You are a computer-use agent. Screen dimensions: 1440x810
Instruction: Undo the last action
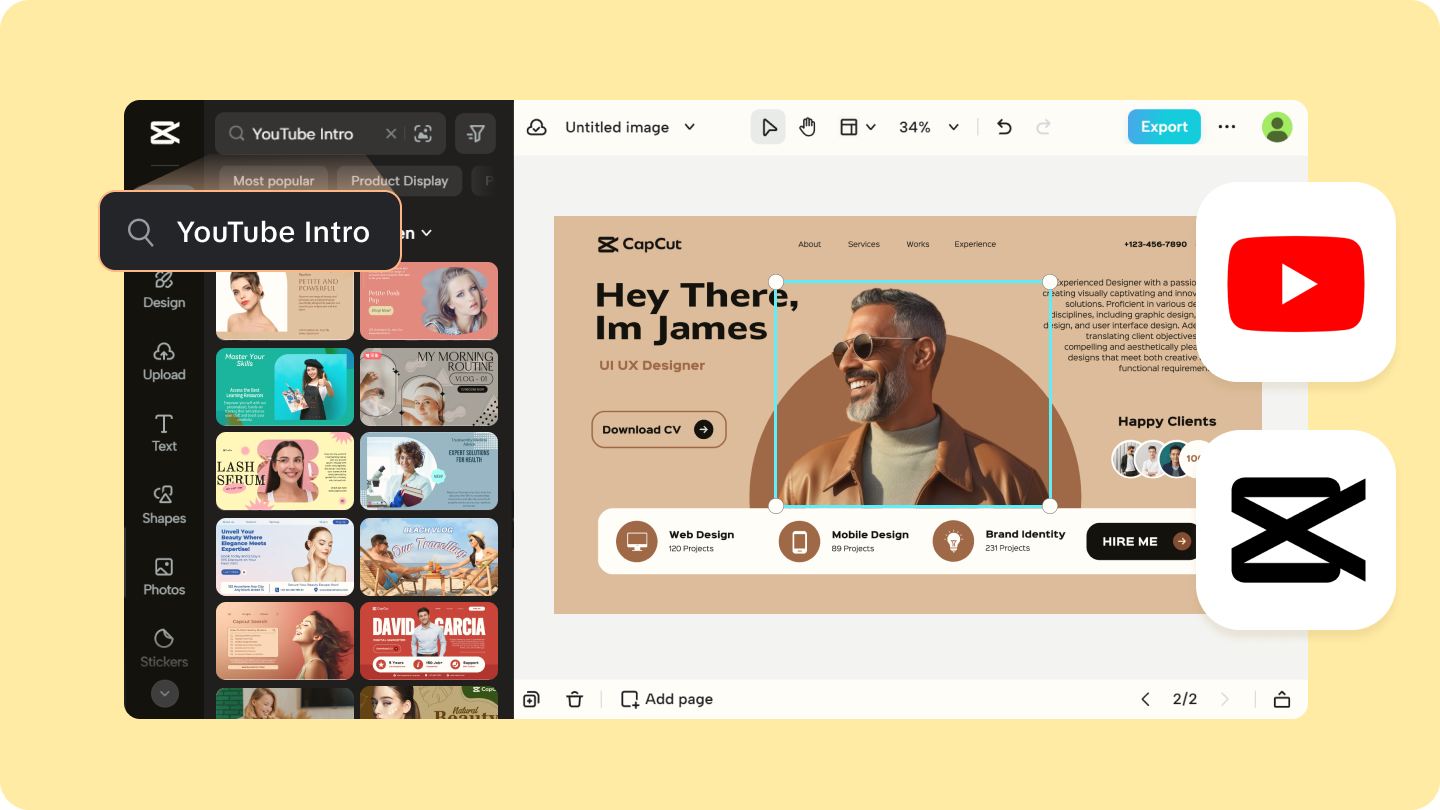(x=1005, y=127)
